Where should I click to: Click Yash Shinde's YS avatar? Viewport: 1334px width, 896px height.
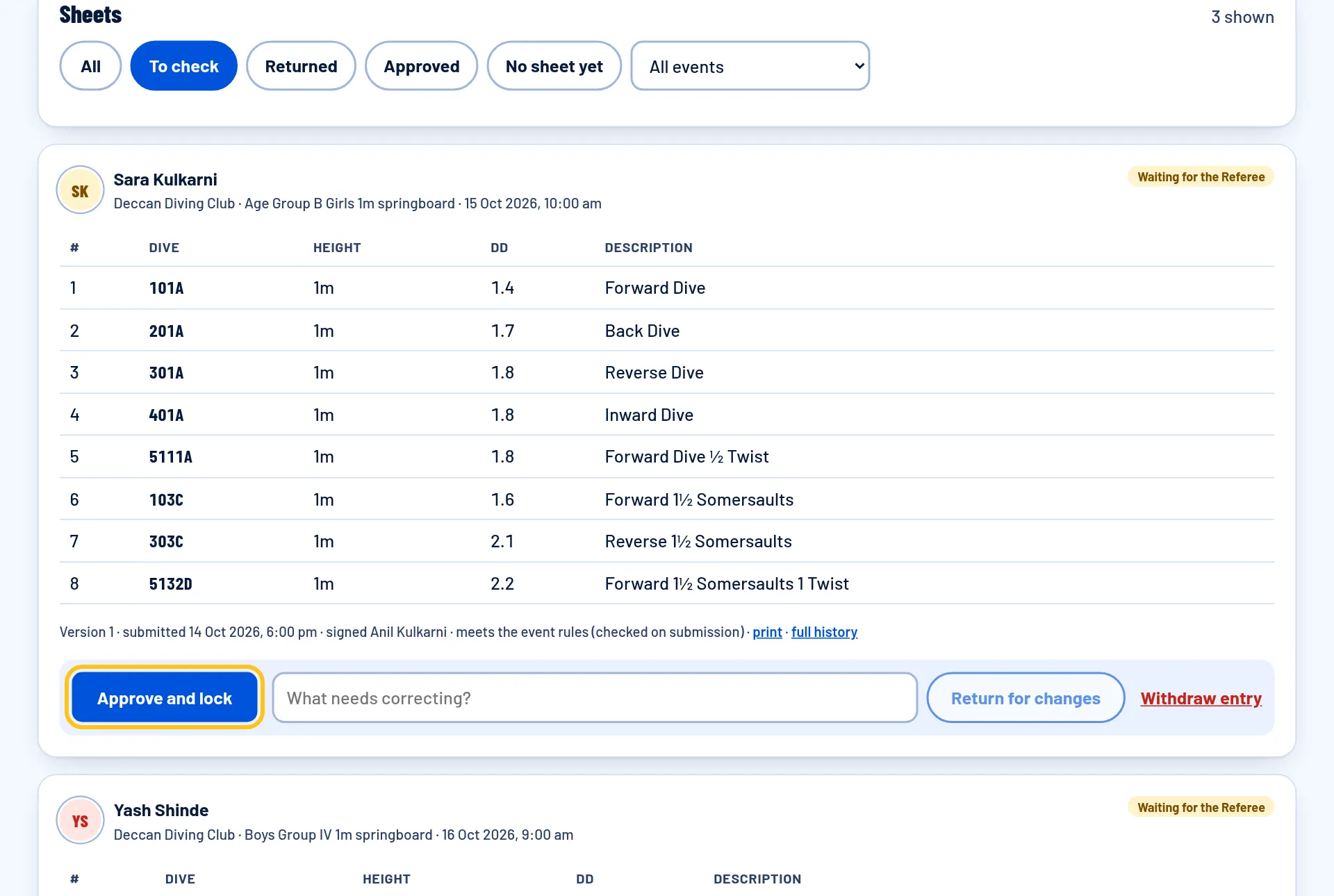pyautogui.click(x=80, y=820)
